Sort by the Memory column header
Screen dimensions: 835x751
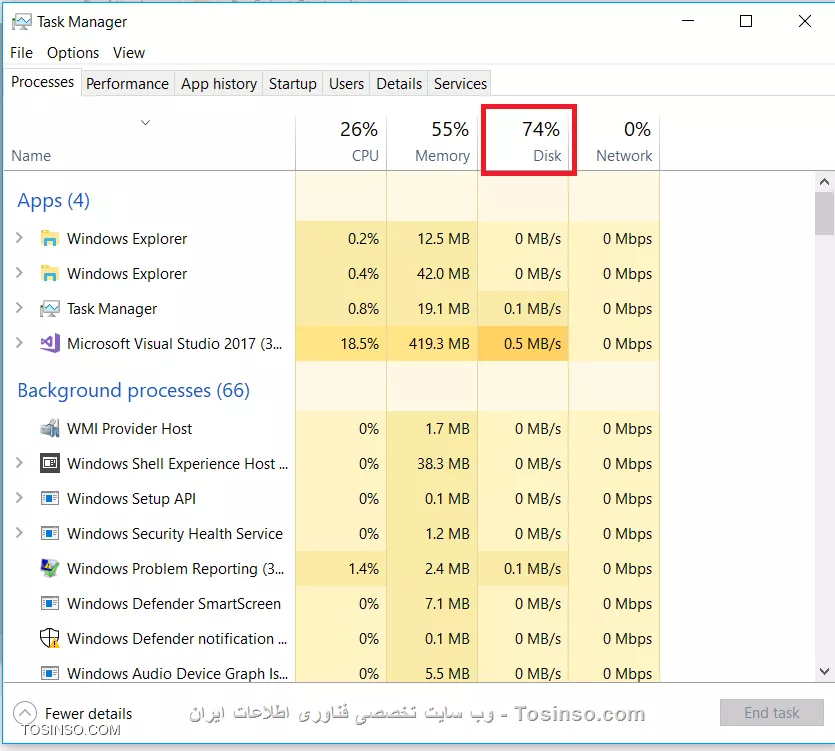coord(432,142)
